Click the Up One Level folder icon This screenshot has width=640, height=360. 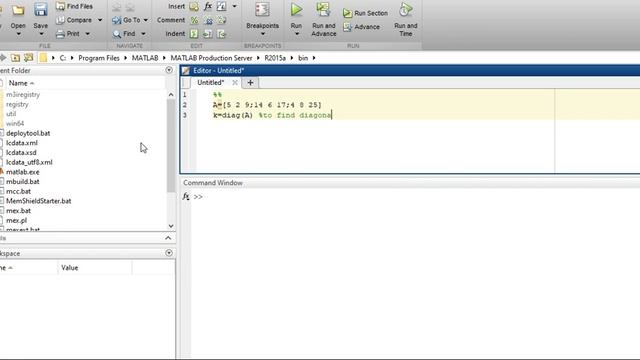pyautogui.click(x=16, y=58)
